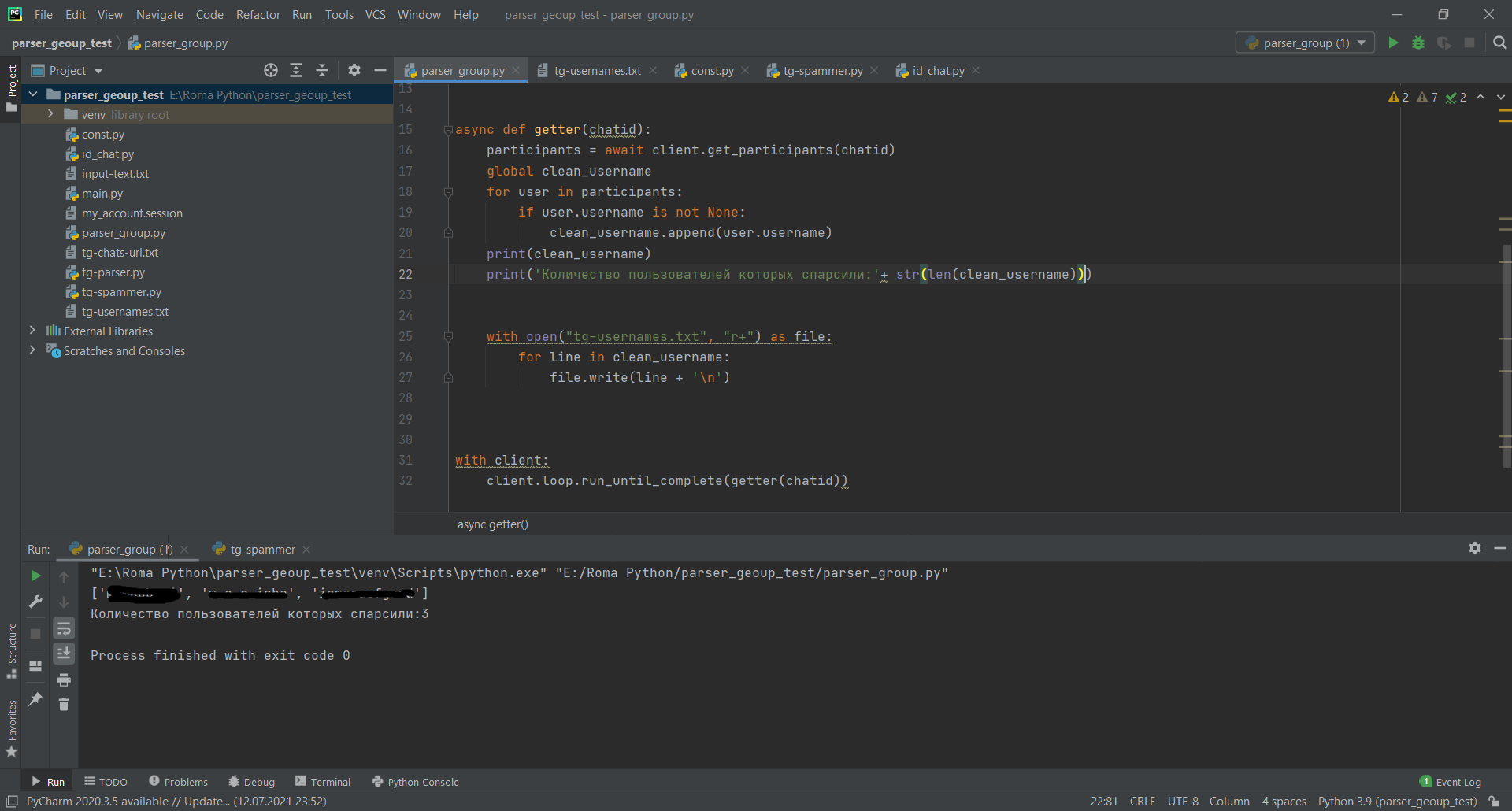Jump up the stack trace arrow
Viewport: 1512px width, 811px height.
click(x=64, y=576)
